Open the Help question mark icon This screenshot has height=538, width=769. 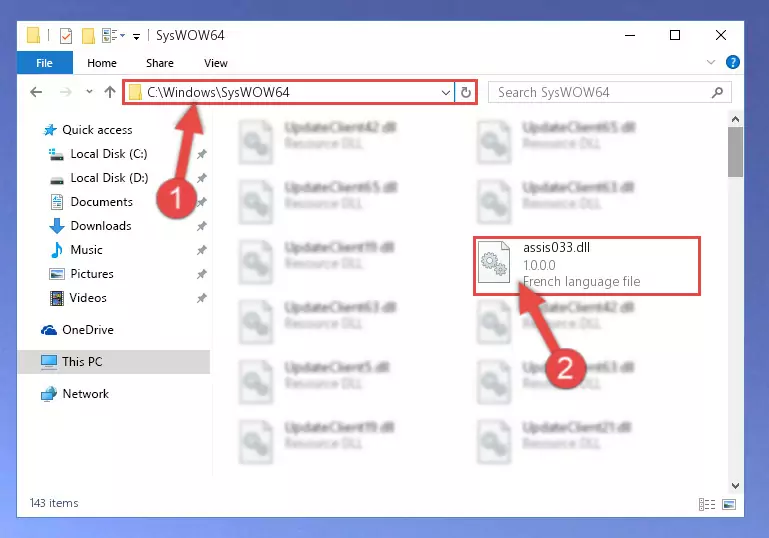[733, 62]
